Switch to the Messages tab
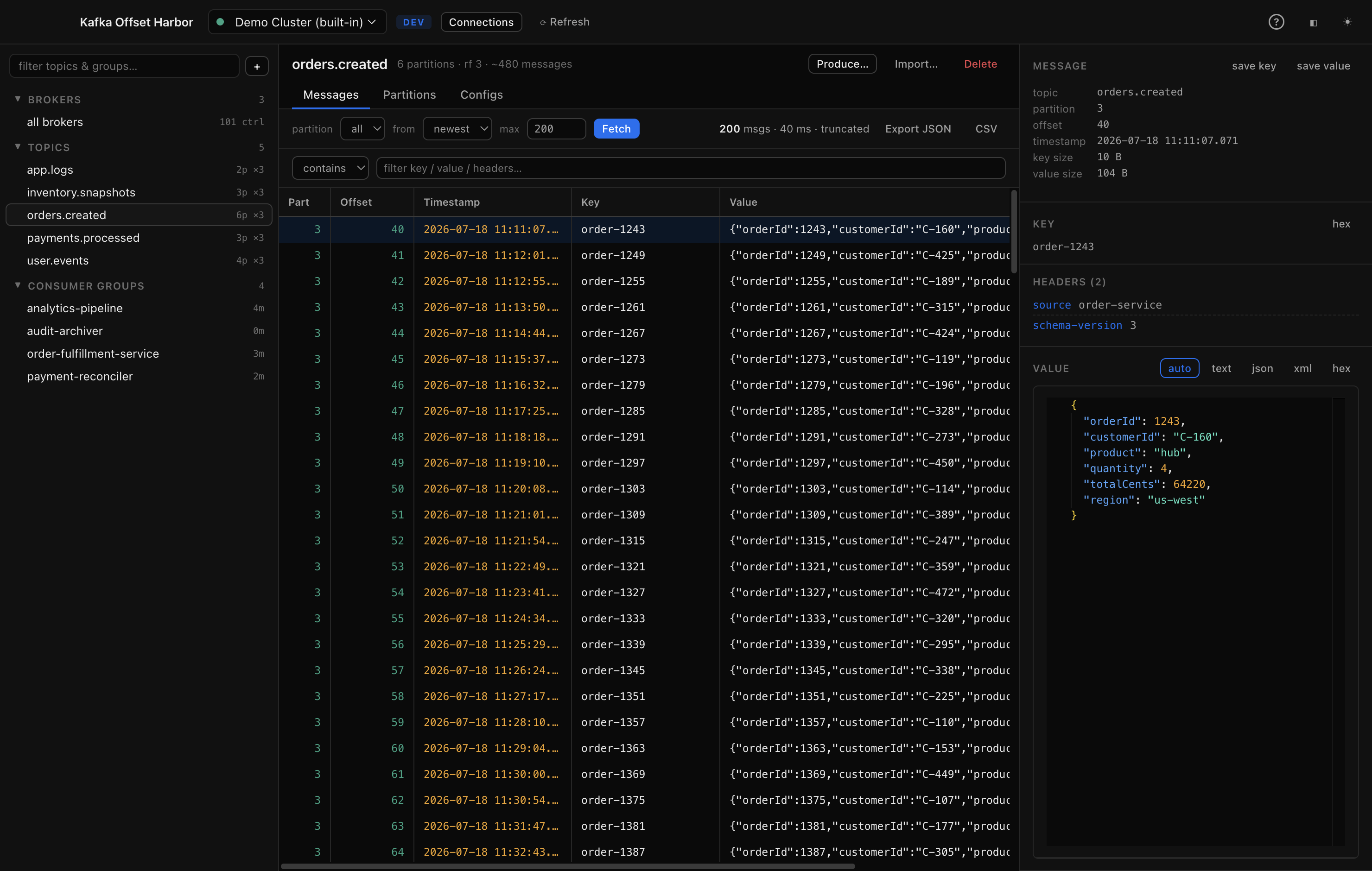This screenshot has height=871, width=1372. (x=331, y=95)
